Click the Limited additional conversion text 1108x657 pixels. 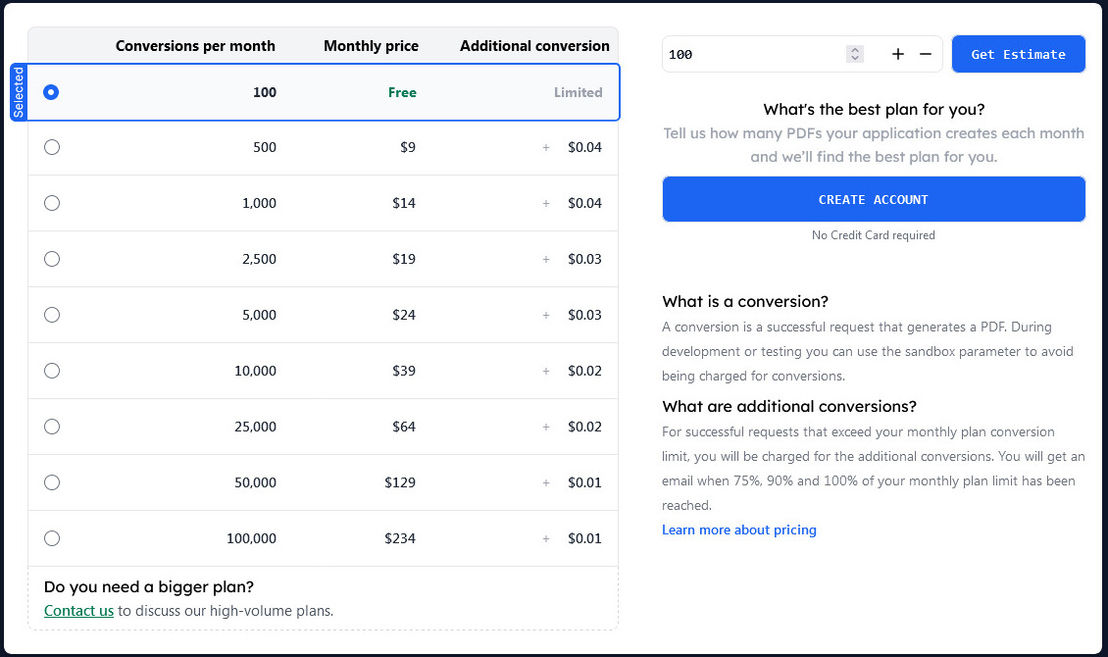[578, 93]
